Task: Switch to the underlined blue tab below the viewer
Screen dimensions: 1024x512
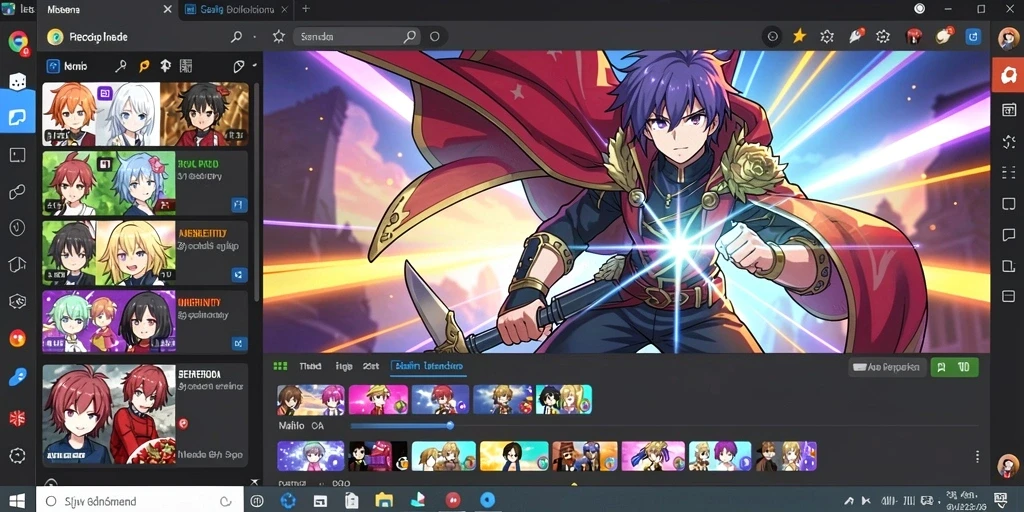Action: [428, 367]
